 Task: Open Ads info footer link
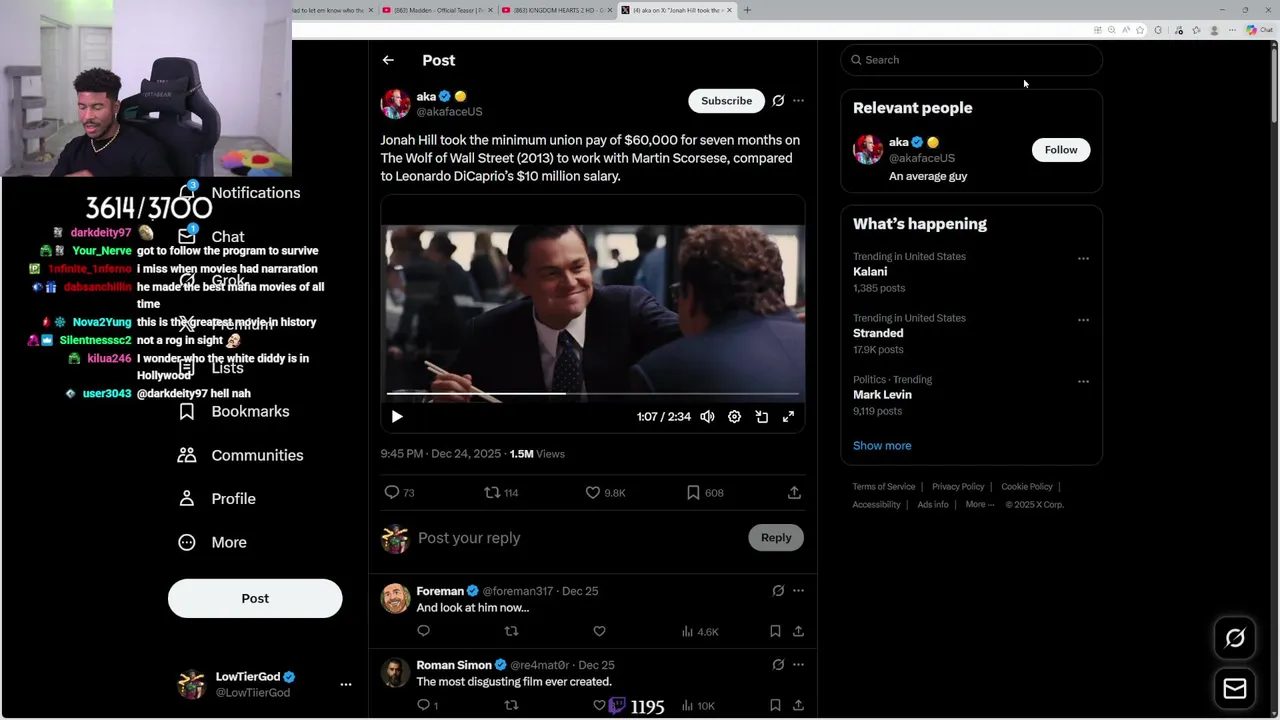[x=933, y=505]
